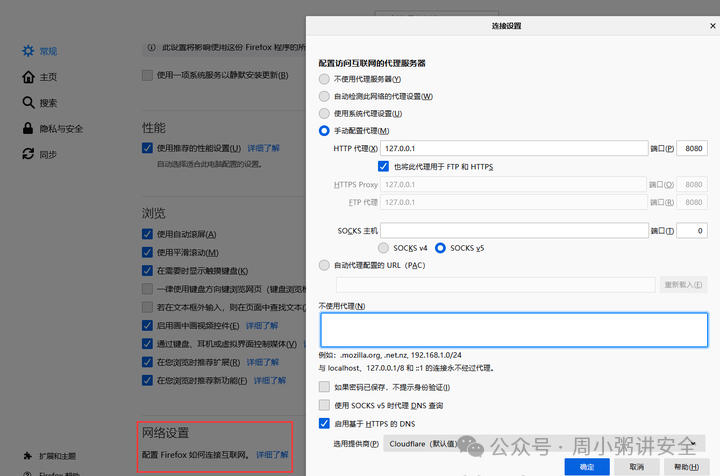Open 详细了解 link beside 在您浏览时推荐新功能
The image size is (720, 476).
click(x=270, y=381)
